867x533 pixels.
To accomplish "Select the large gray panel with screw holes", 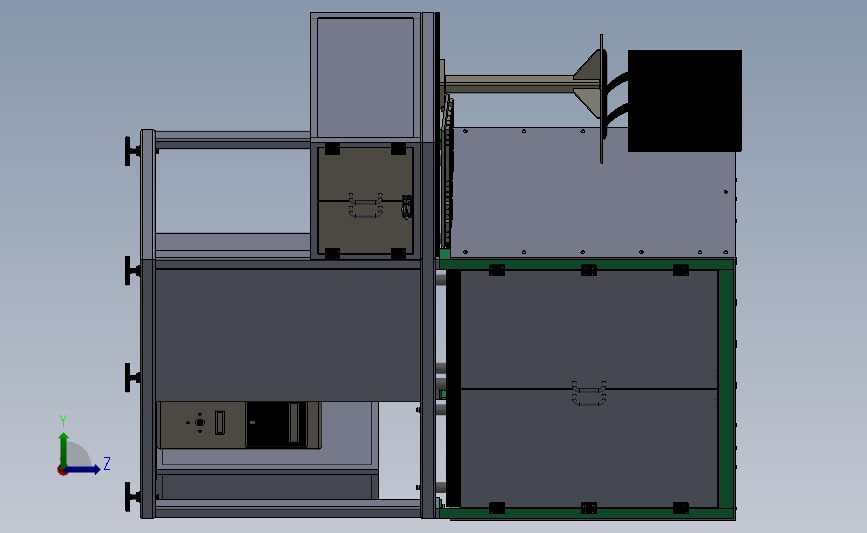I will [x=594, y=192].
